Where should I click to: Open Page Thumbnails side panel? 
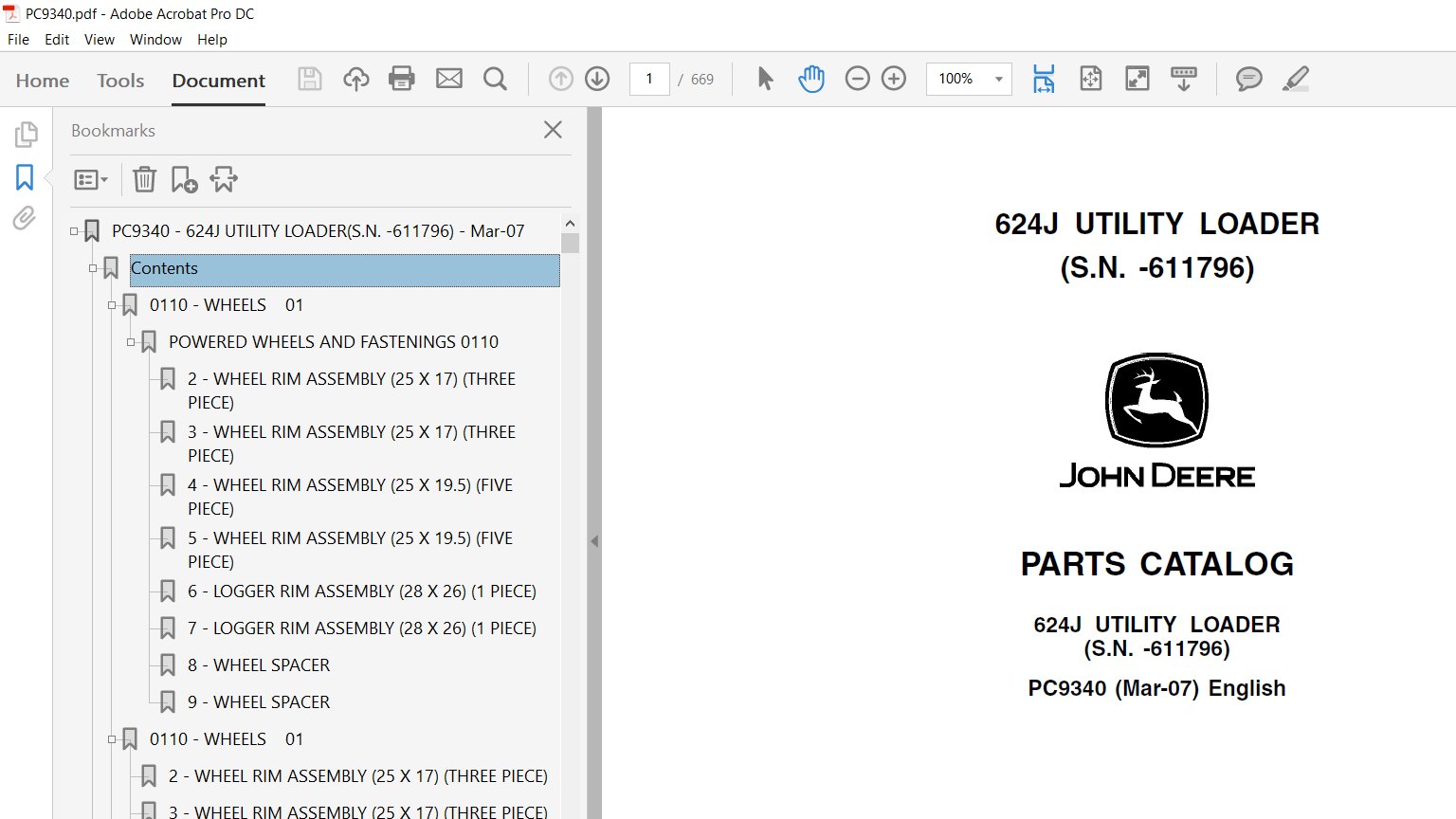click(x=26, y=135)
